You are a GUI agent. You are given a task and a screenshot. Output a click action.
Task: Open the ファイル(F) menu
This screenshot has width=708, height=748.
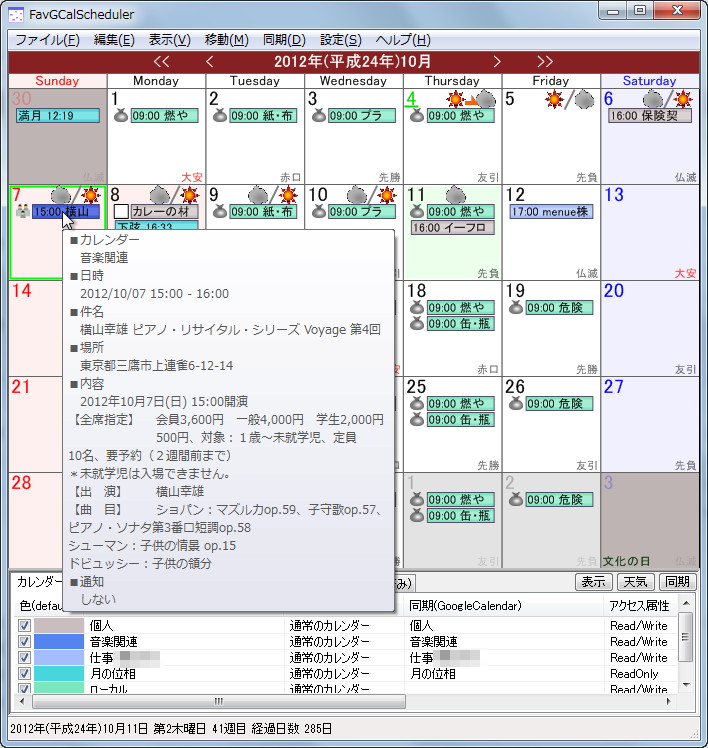47,40
